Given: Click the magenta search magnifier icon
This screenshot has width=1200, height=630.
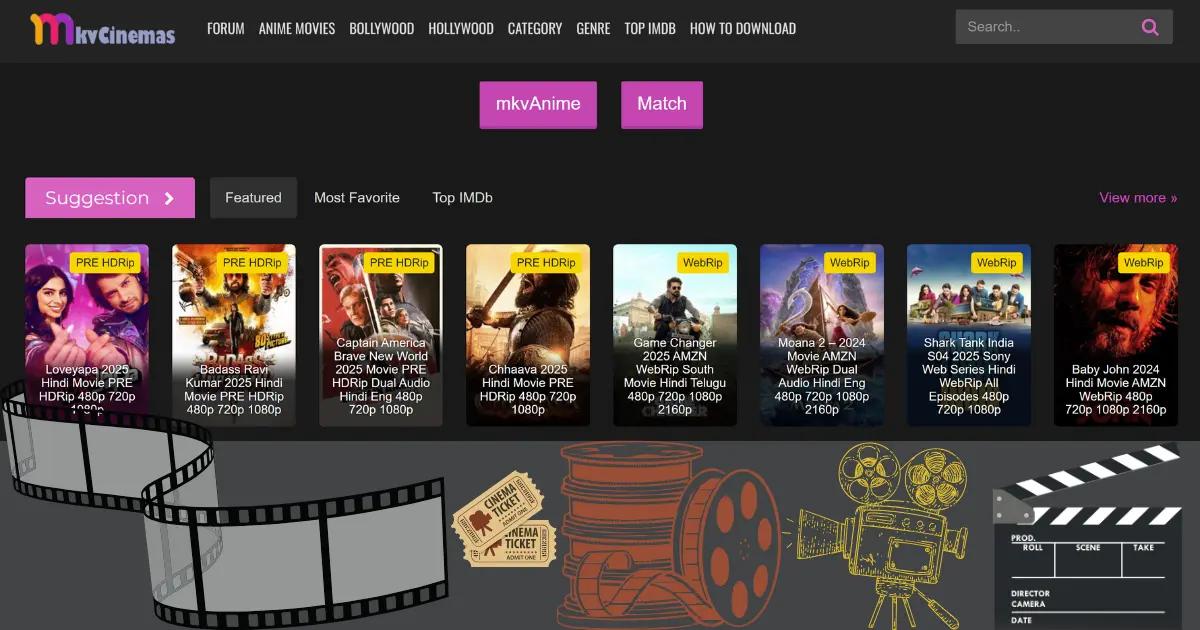Looking at the screenshot, I should (x=1150, y=27).
